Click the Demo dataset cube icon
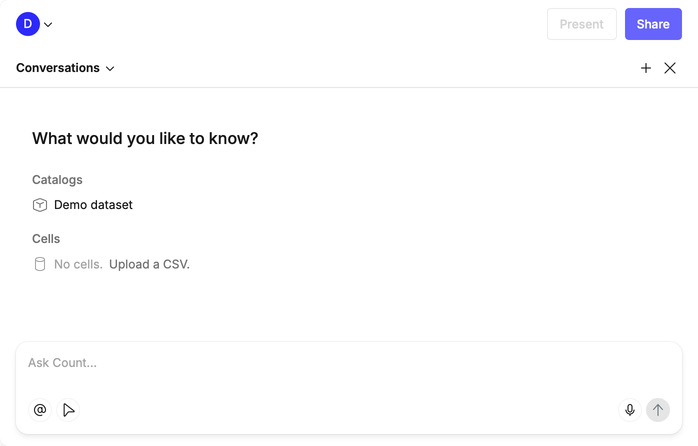This screenshot has width=698, height=446. pos(40,205)
